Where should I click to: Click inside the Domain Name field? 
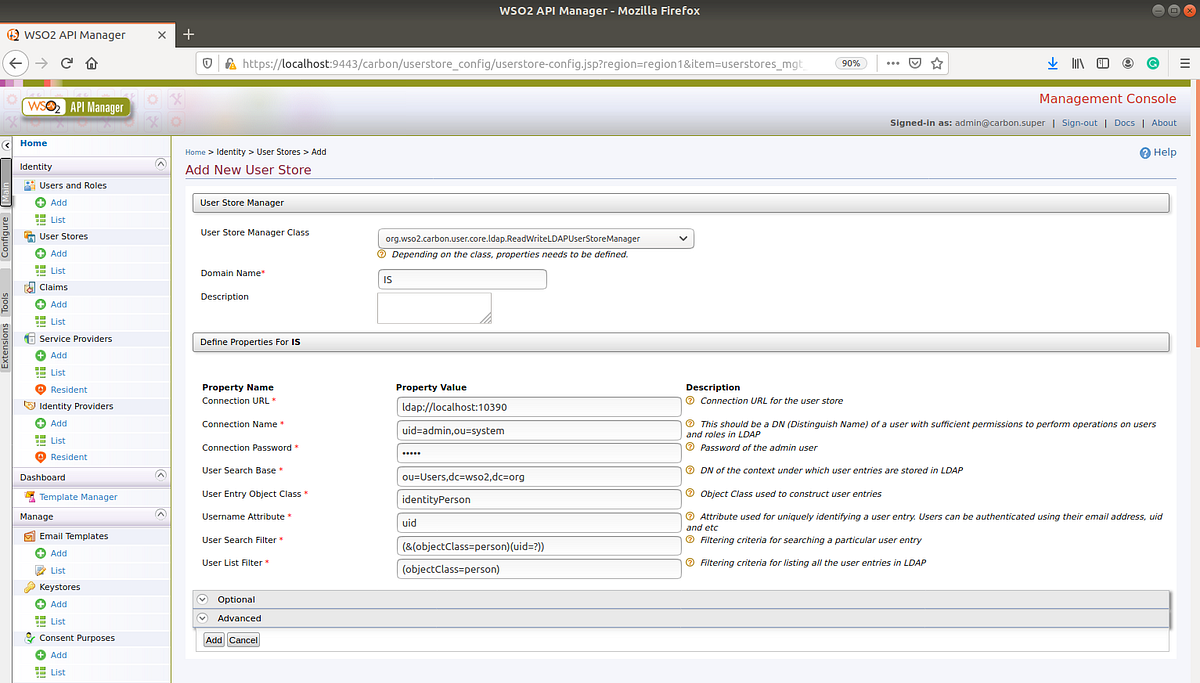pos(462,279)
